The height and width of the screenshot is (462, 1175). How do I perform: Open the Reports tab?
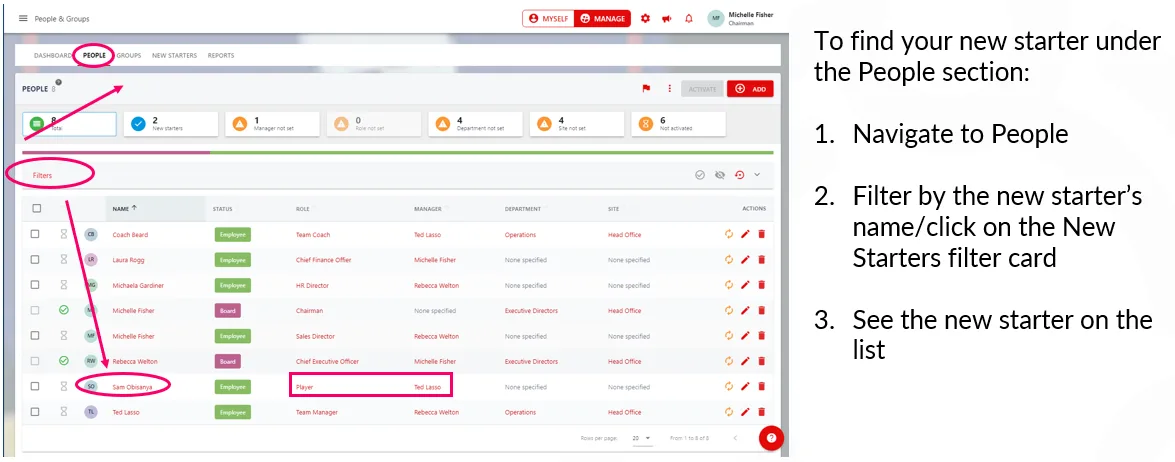[x=221, y=55]
